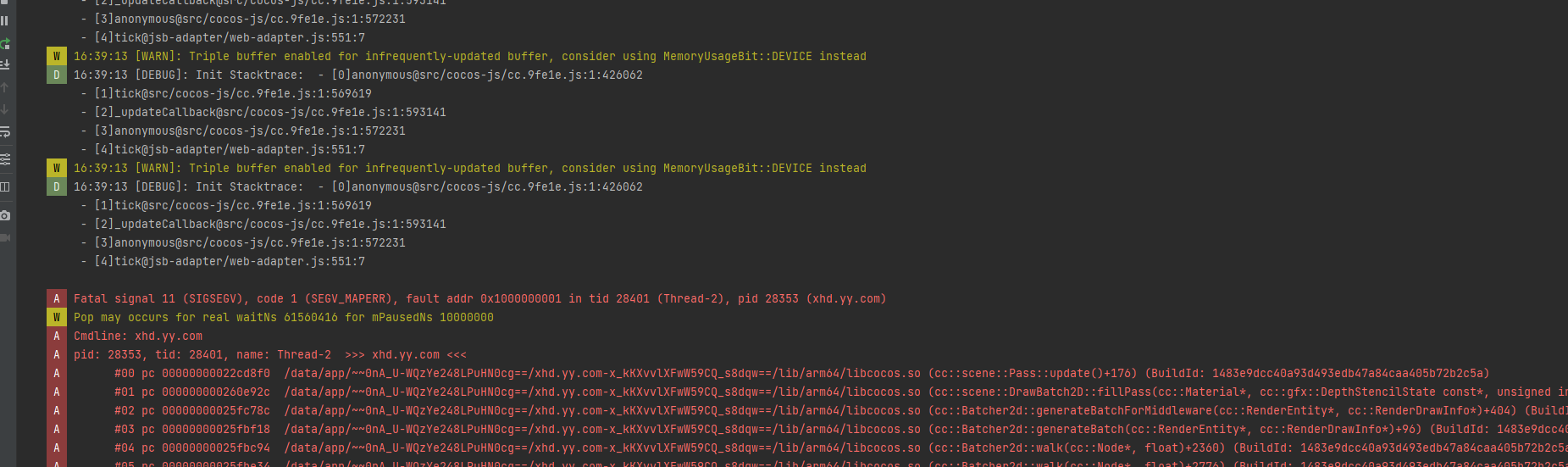The width and height of the screenshot is (1568, 467).
Task: Start screen recording with video icon
Action: coord(5,238)
